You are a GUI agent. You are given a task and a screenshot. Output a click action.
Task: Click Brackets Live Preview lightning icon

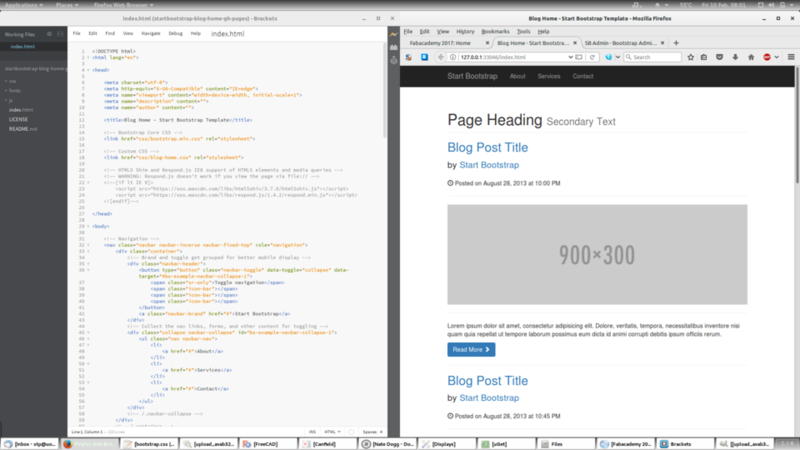[393, 34]
